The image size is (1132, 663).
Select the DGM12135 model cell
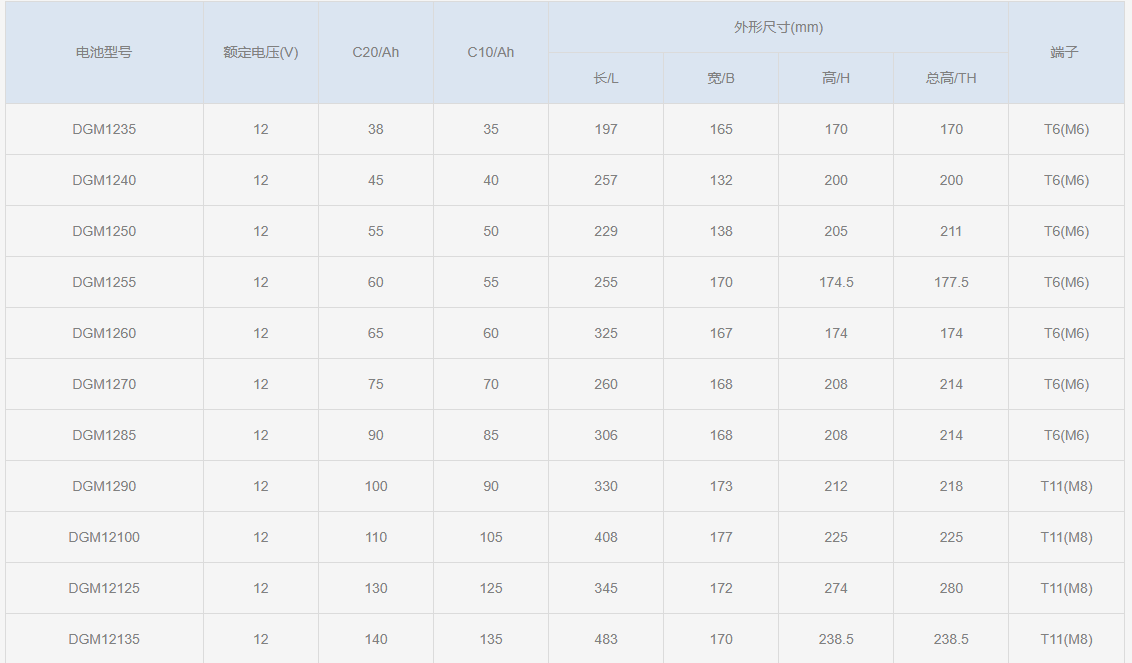click(104, 639)
